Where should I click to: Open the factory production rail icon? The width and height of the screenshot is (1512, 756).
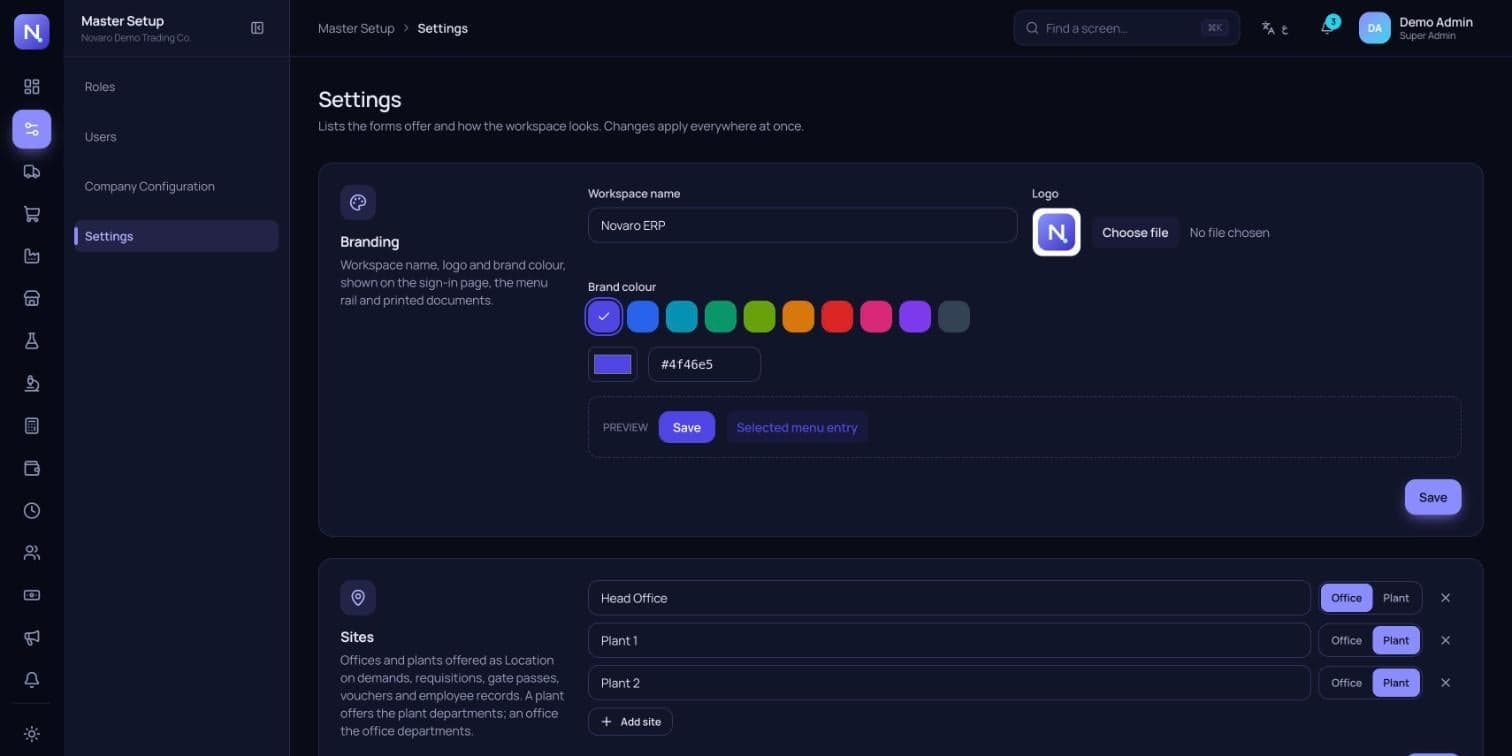32,256
